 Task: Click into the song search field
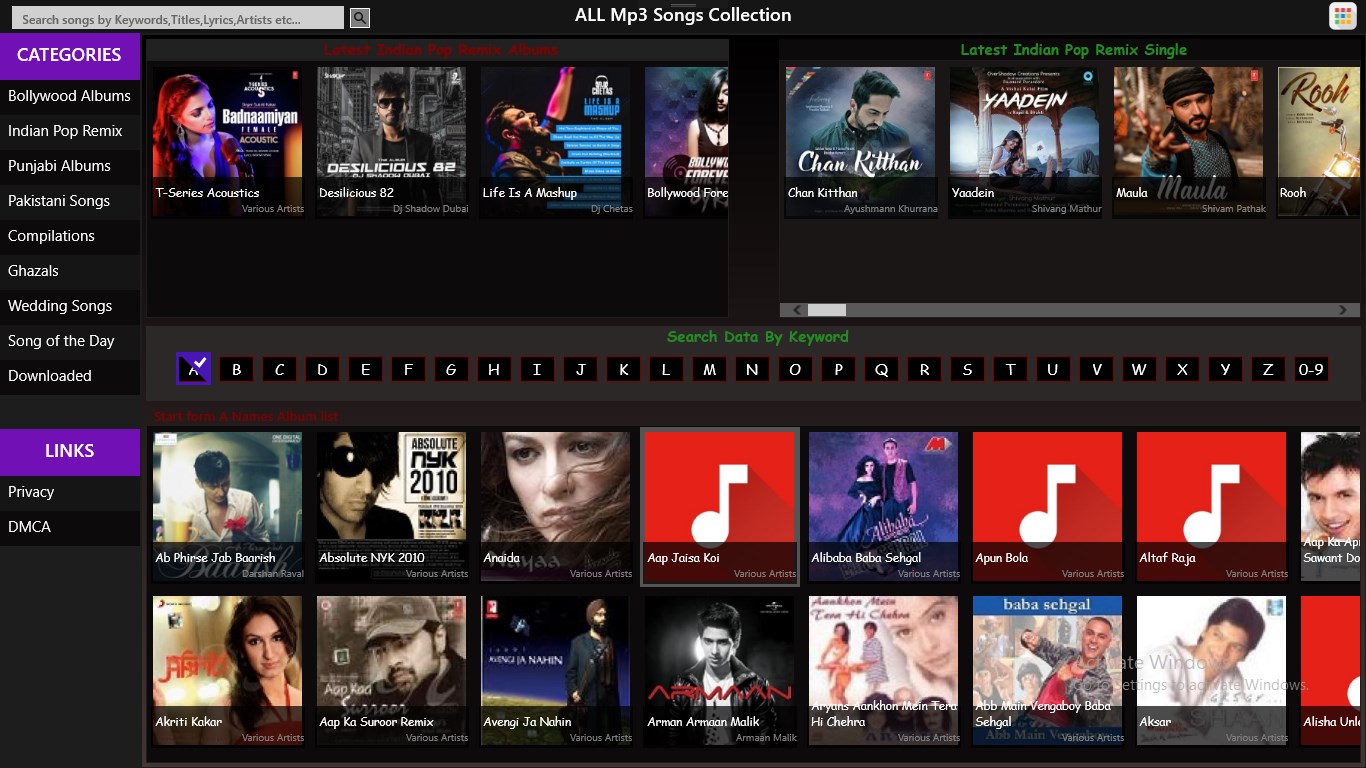coord(178,18)
